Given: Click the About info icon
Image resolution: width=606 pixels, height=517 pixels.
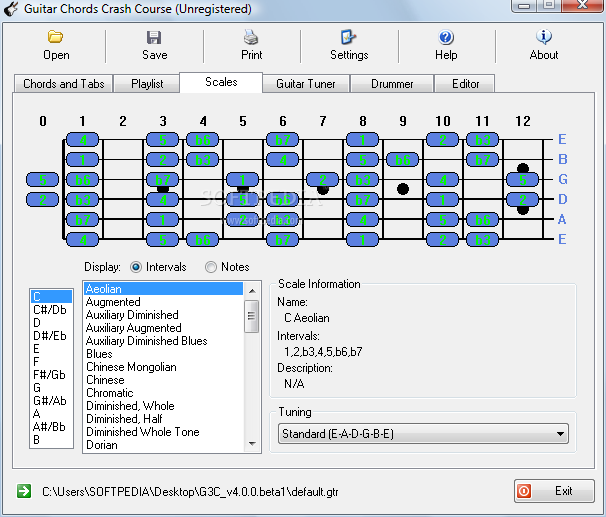Looking at the screenshot, I should 544,37.
